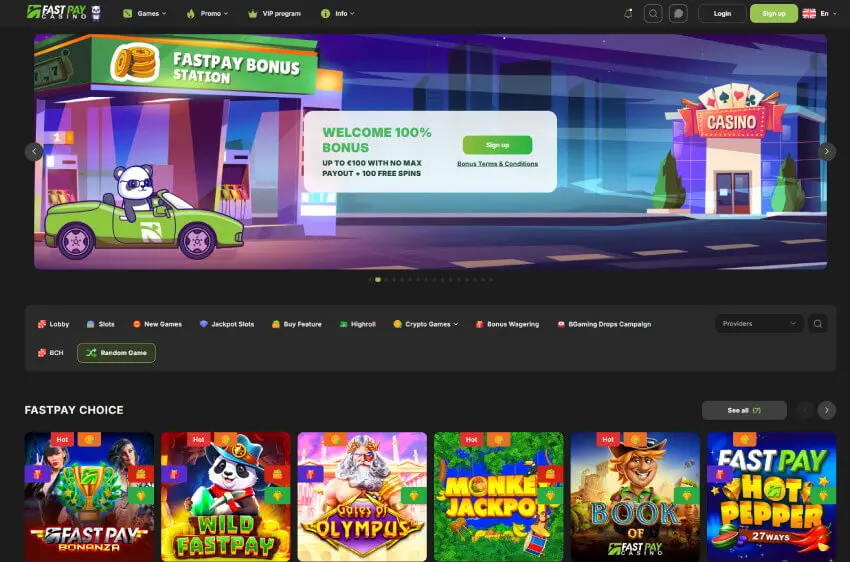Open the FastPay Casino logo home link
The width and height of the screenshot is (850, 562).
(x=57, y=12)
